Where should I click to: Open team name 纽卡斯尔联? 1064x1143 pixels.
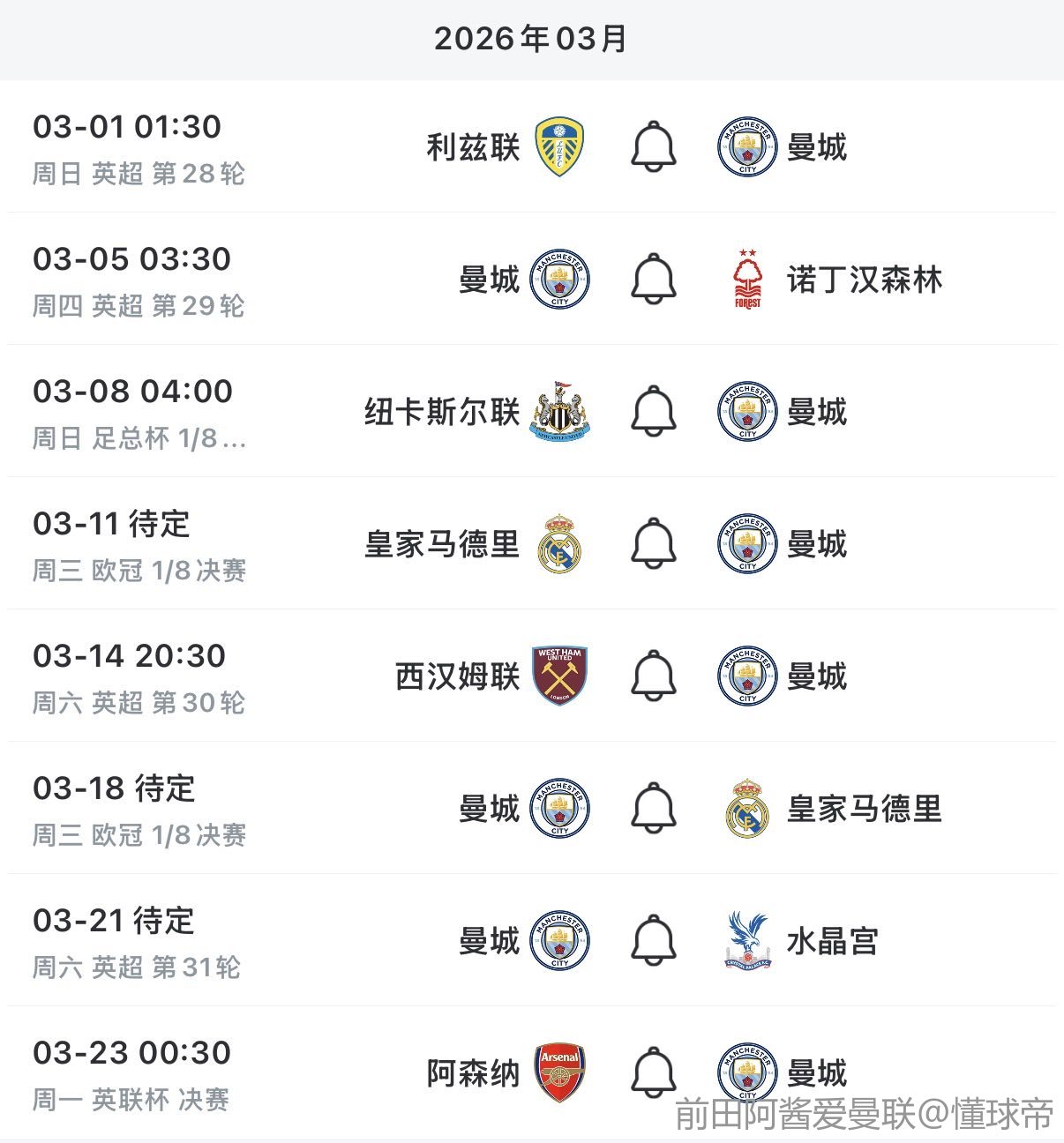(442, 412)
